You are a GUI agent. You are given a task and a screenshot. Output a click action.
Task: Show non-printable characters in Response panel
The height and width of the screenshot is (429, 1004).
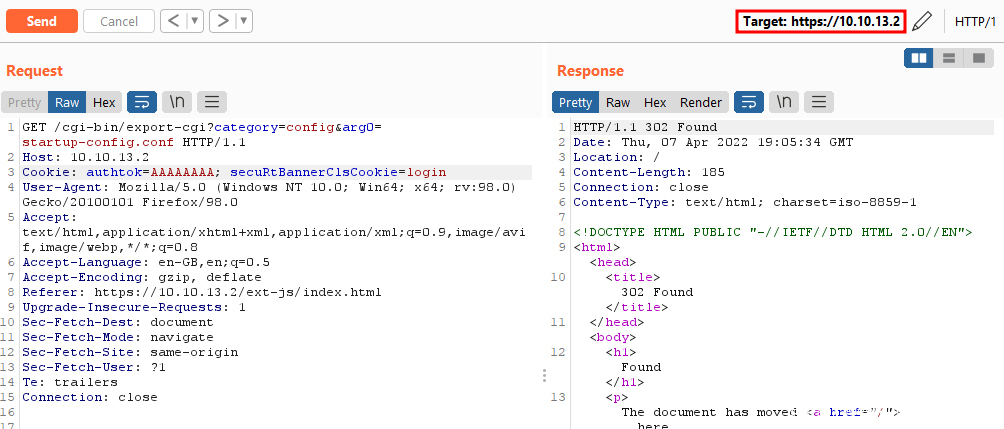point(784,102)
